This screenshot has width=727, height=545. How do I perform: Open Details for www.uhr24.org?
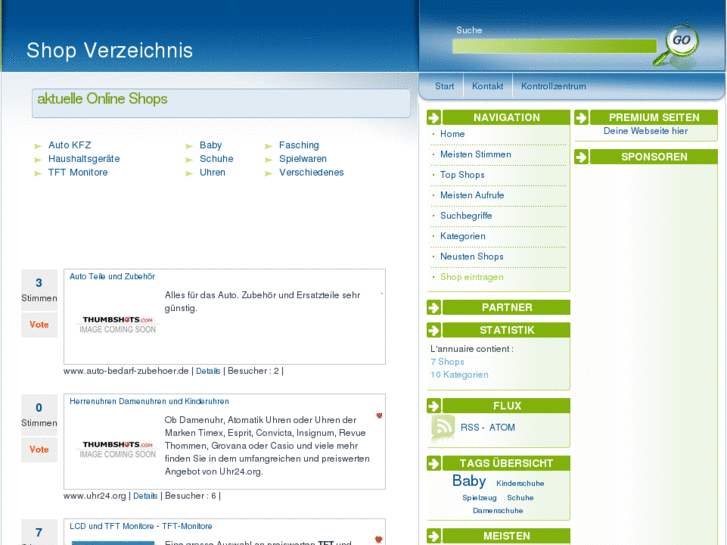coord(145,496)
